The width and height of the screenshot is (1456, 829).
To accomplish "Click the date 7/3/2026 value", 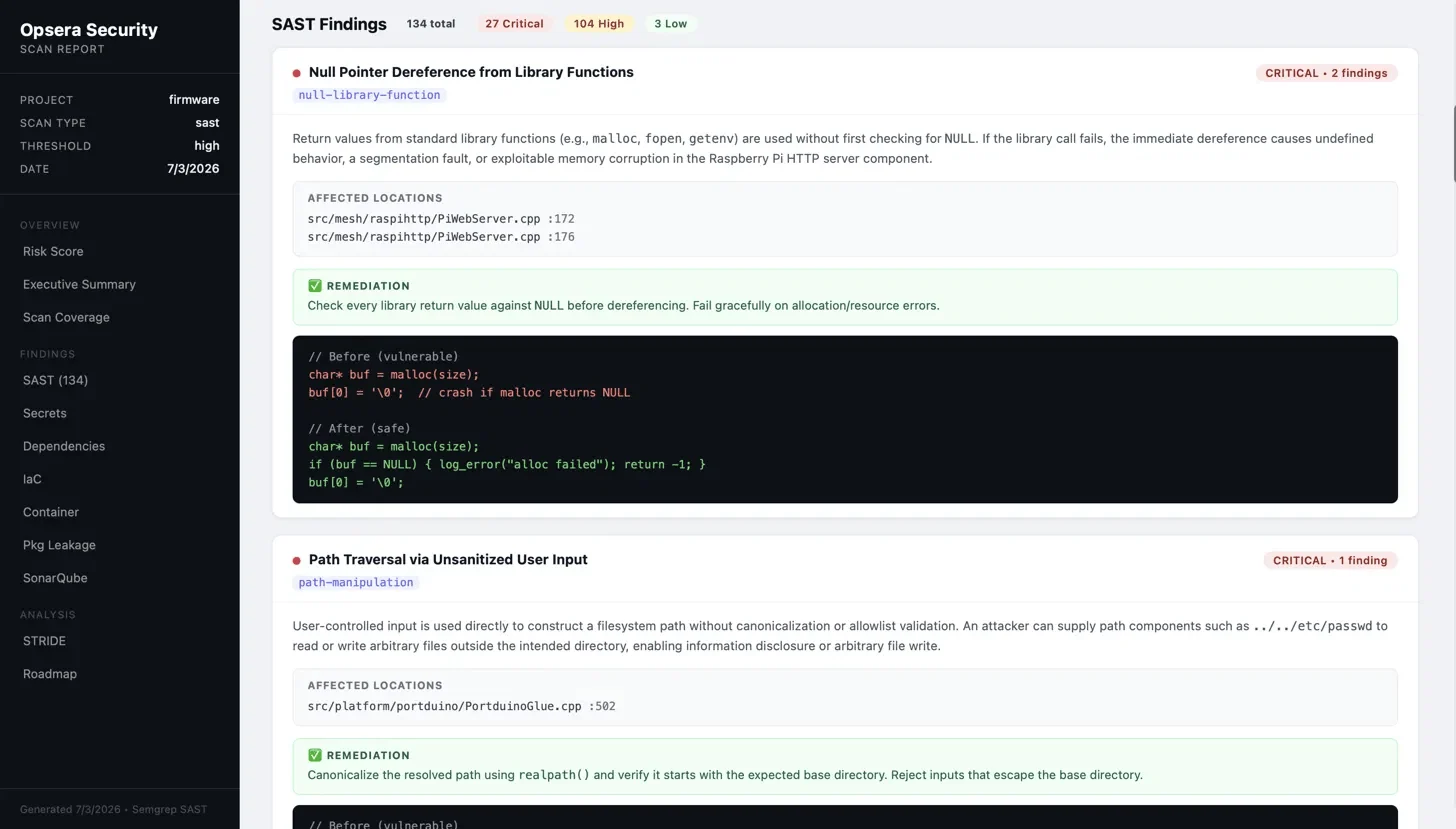I will tap(193, 169).
